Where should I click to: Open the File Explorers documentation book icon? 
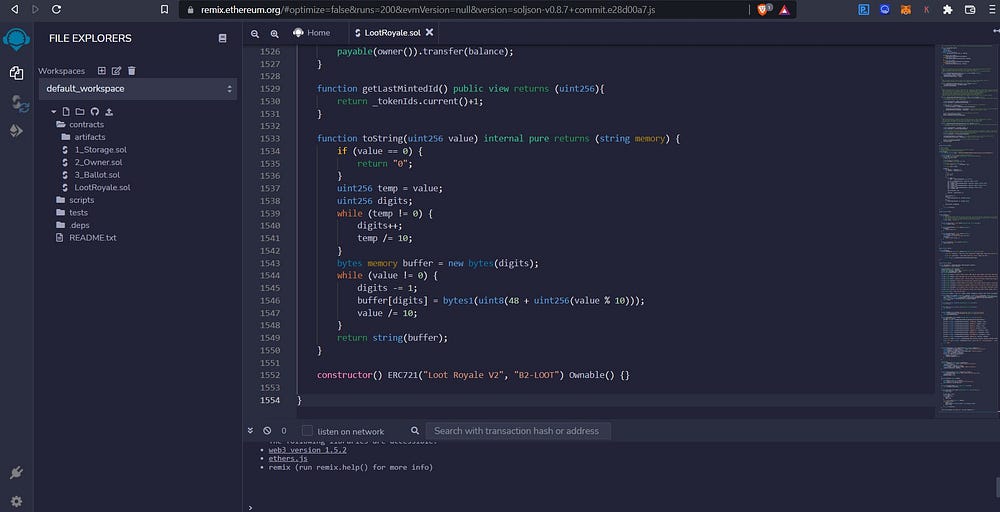(223, 38)
